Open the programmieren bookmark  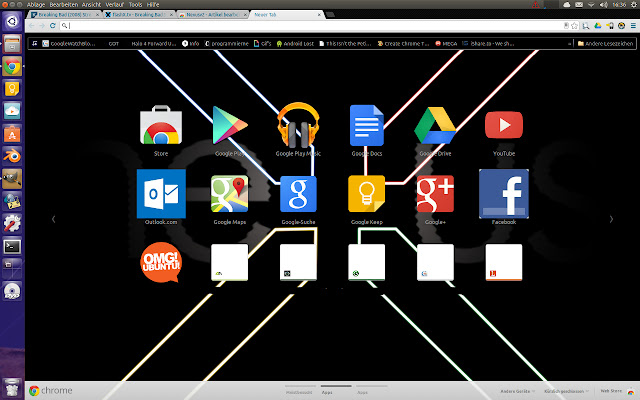tap(227, 44)
